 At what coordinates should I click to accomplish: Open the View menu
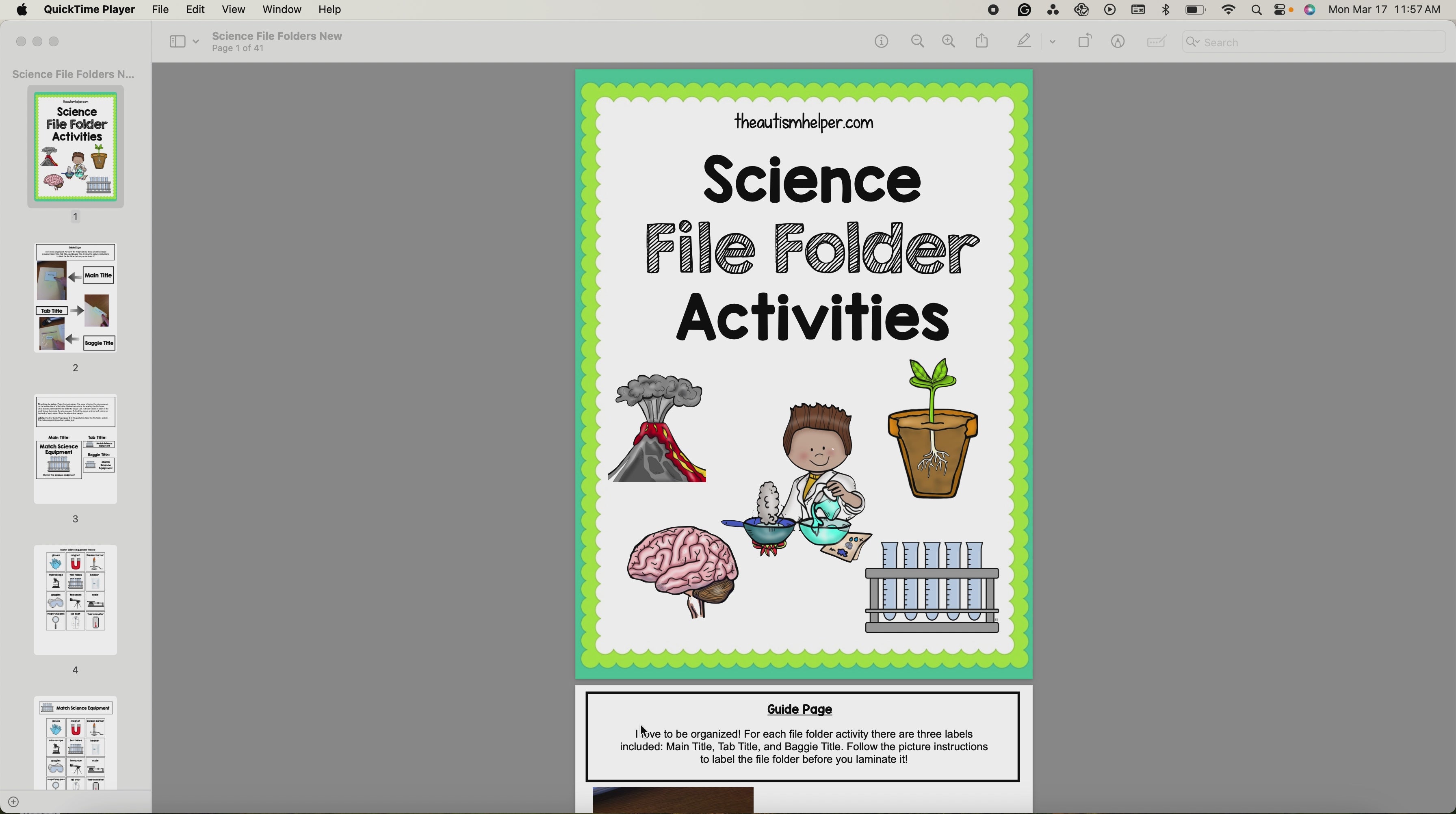click(x=234, y=9)
